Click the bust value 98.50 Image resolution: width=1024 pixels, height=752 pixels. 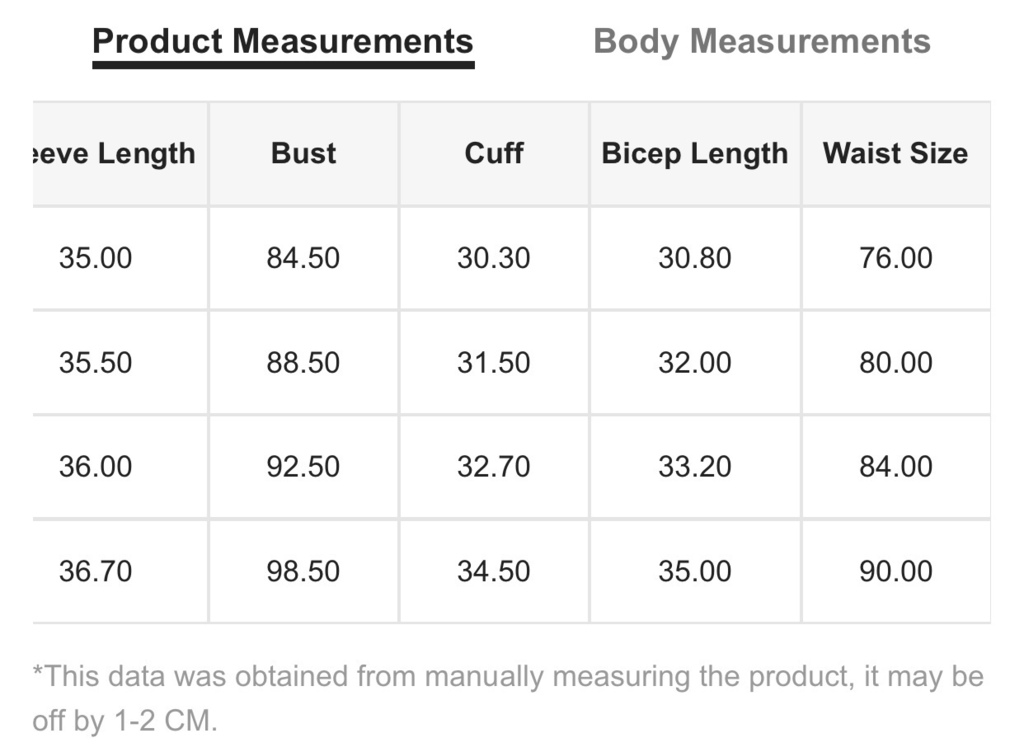pyautogui.click(x=303, y=571)
